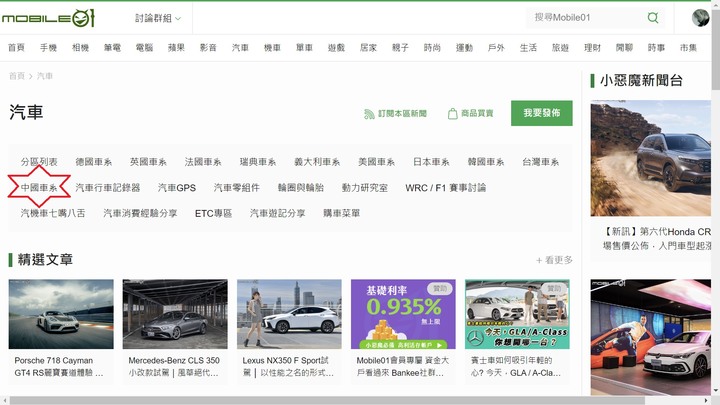
Task: Open the 運動 nav item
Action: (x=464, y=48)
